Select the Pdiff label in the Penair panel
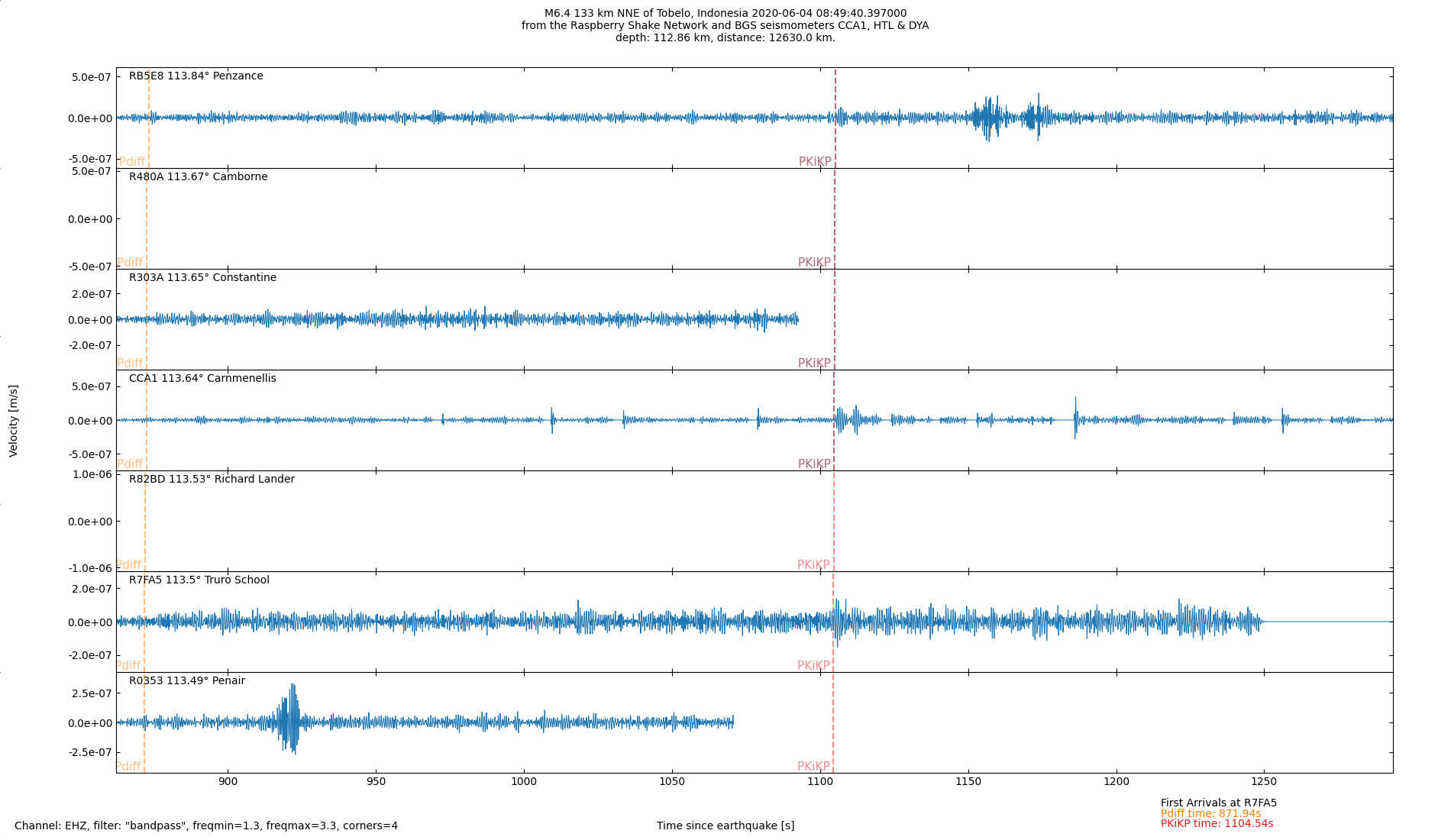Screen dimensions: 1451x840 coord(128,767)
